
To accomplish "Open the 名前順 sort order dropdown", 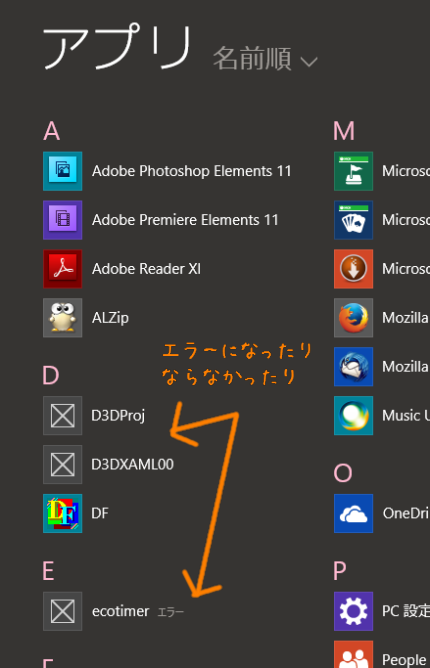I will pos(265,59).
